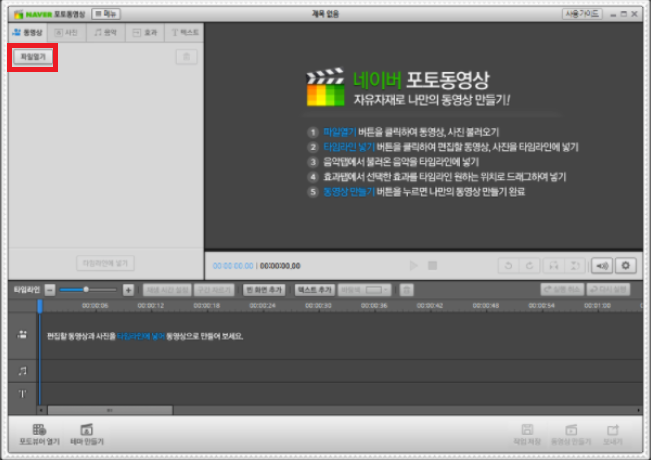Click blue 타임라인 넣기 text in step 2

349,147
